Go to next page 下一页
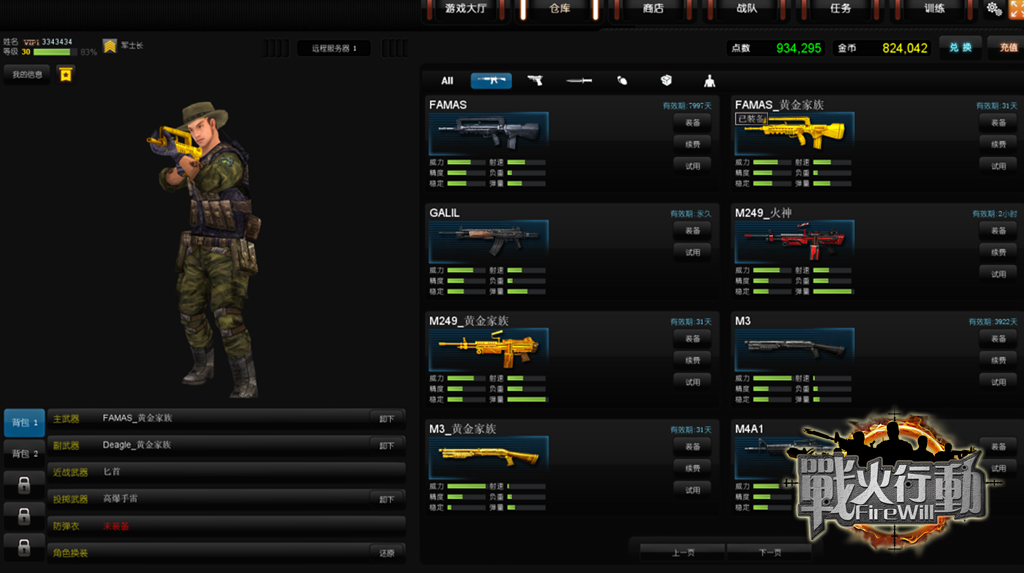 tap(769, 552)
